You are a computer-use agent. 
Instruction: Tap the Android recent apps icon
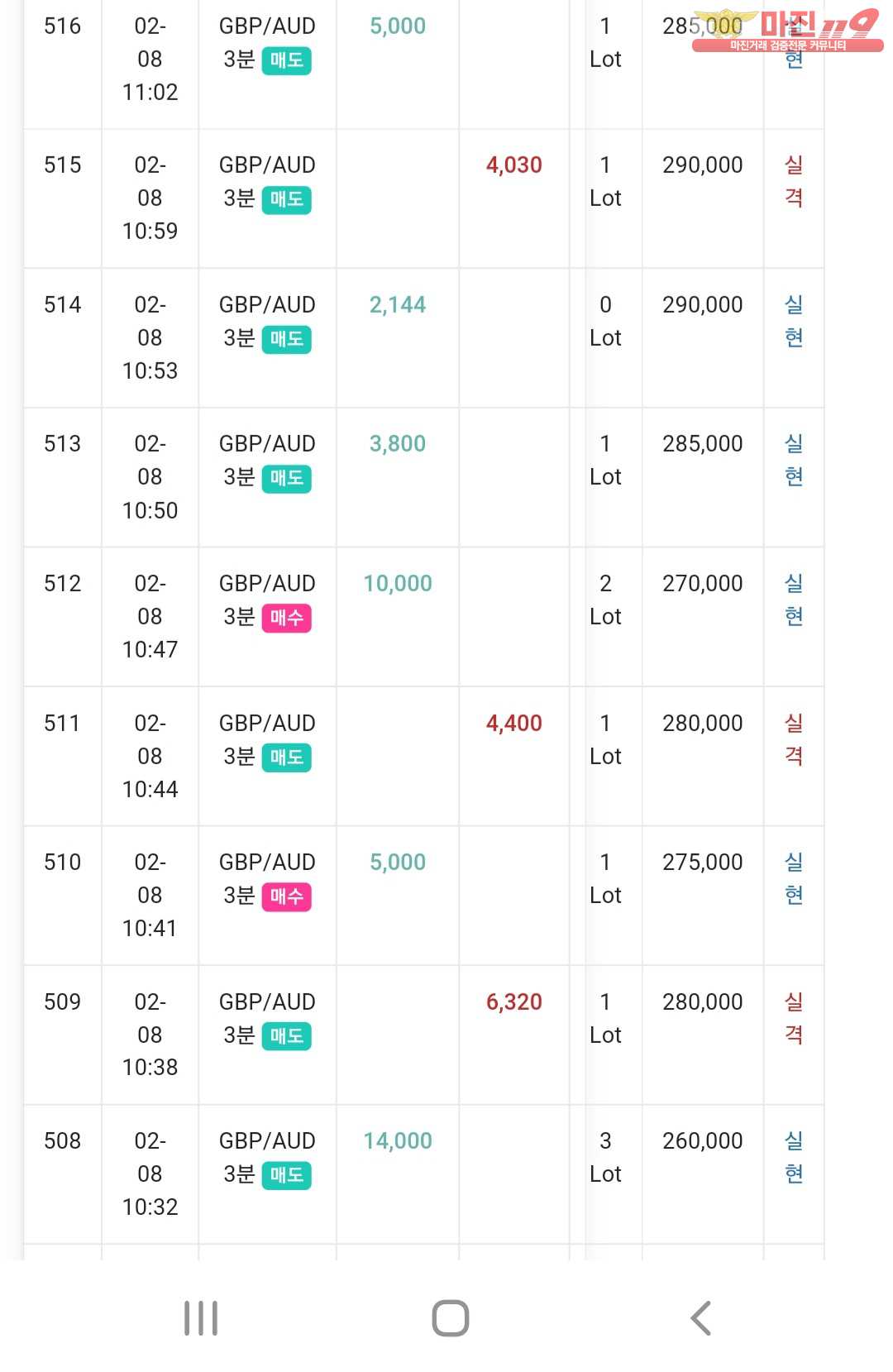point(201,1318)
